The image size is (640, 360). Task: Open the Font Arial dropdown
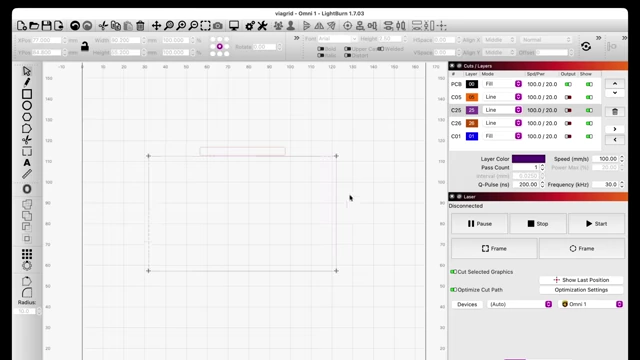point(337,39)
